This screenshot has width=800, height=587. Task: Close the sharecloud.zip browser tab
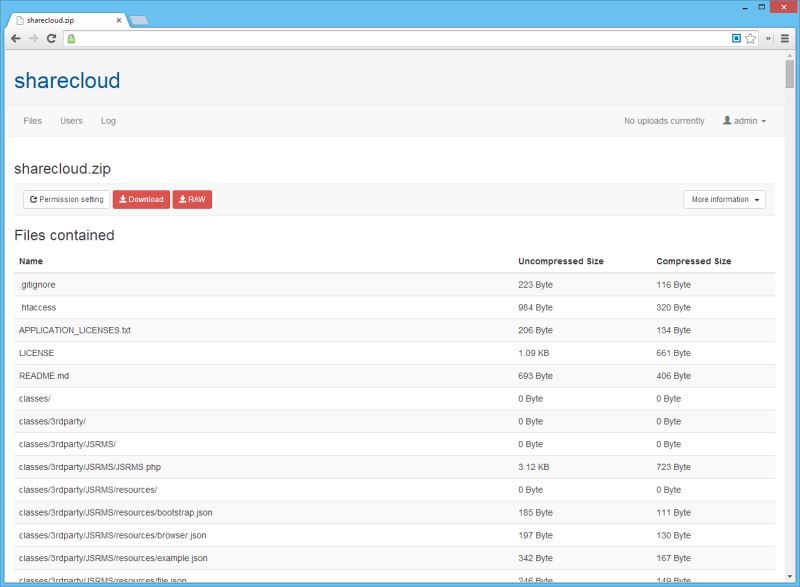[x=118, y=20]
